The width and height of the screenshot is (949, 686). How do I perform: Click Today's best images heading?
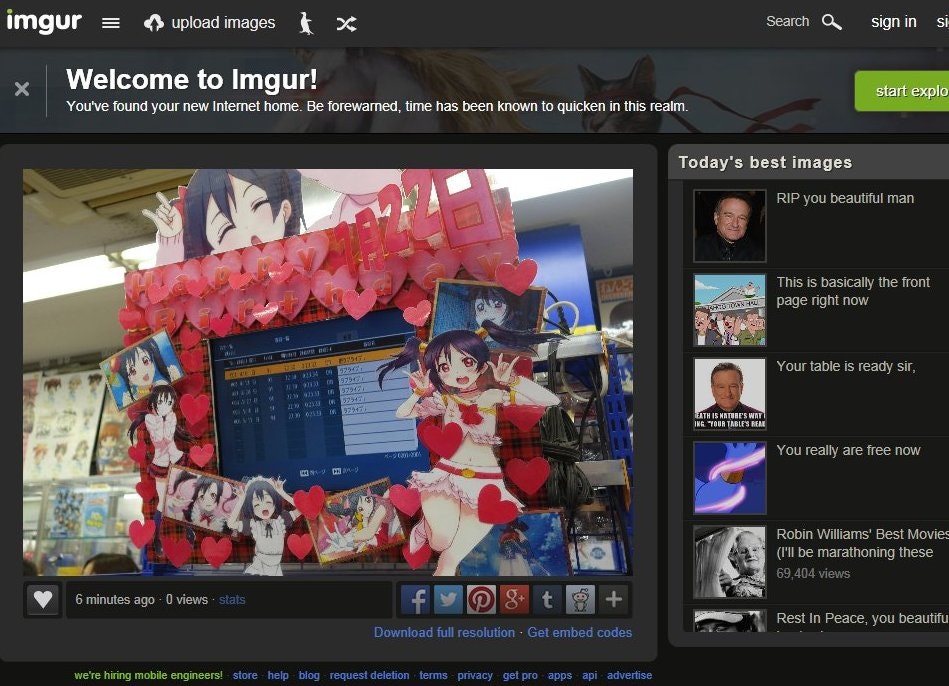tap(765, 162)
